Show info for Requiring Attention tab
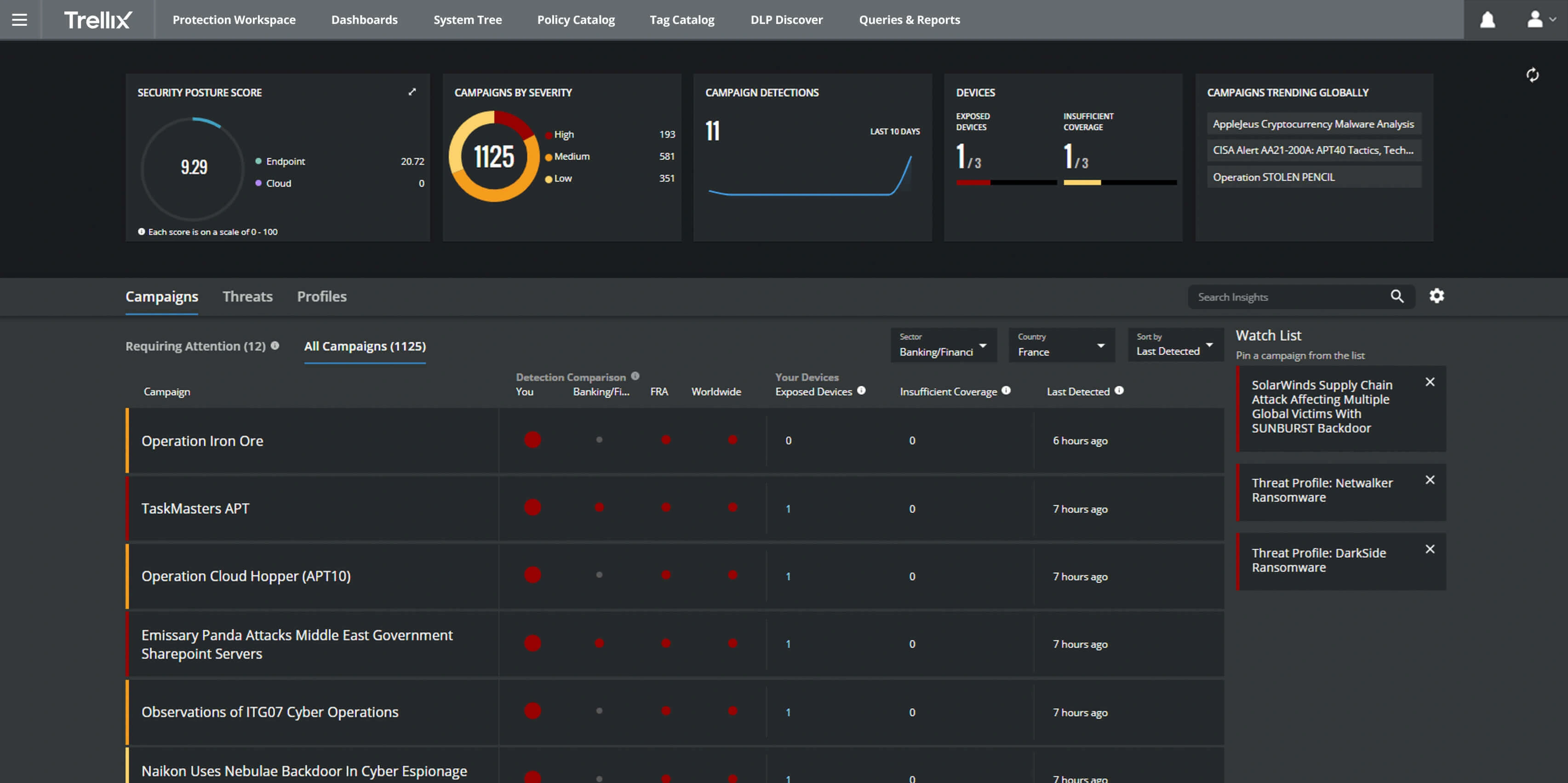This screenshot has width=1568, height=783. pos(275,345)
